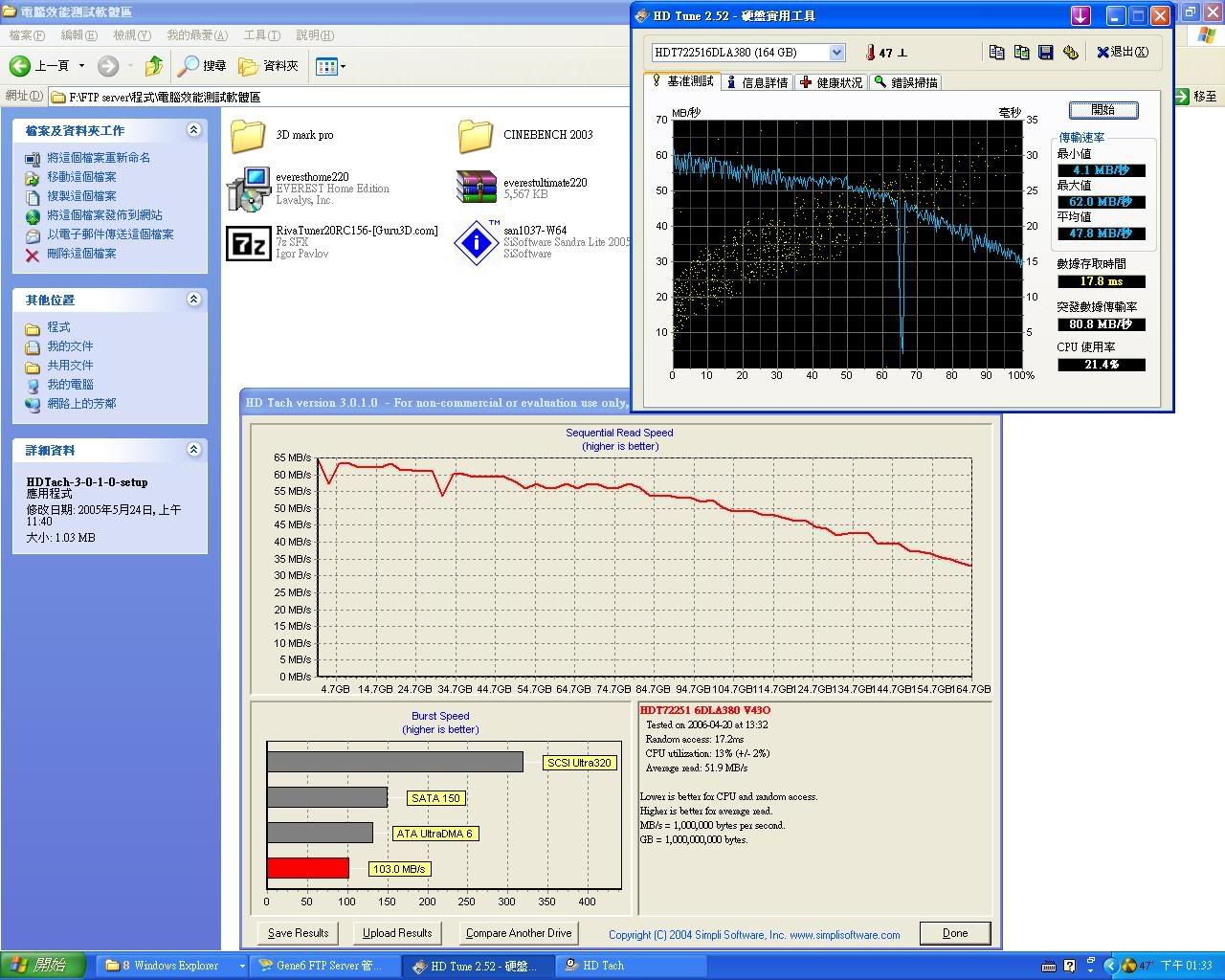1225x980 pixels.
Task: Open 網路上的芳鄰 in Other Places
Action: pyautogui.click(x=81, y=404)
